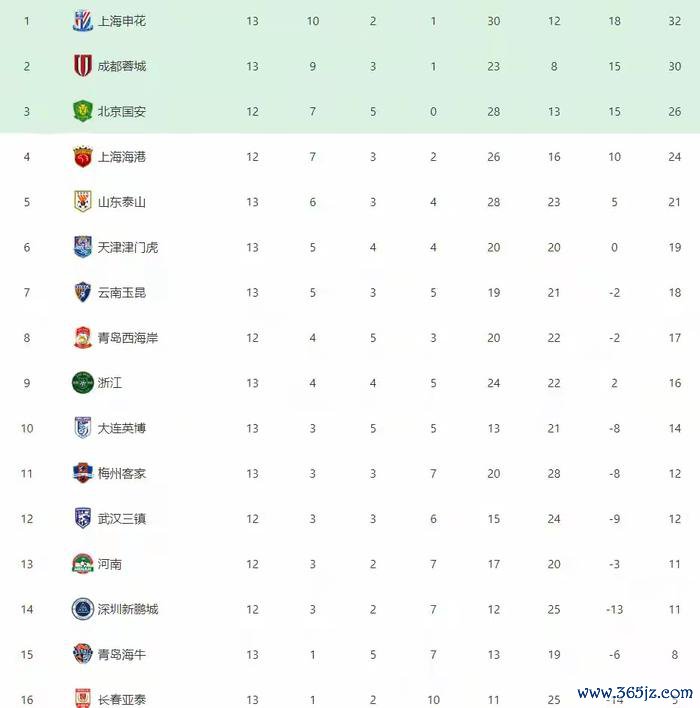
Task: Click the Henan (河南) team logo
Action: pos(83,564)
